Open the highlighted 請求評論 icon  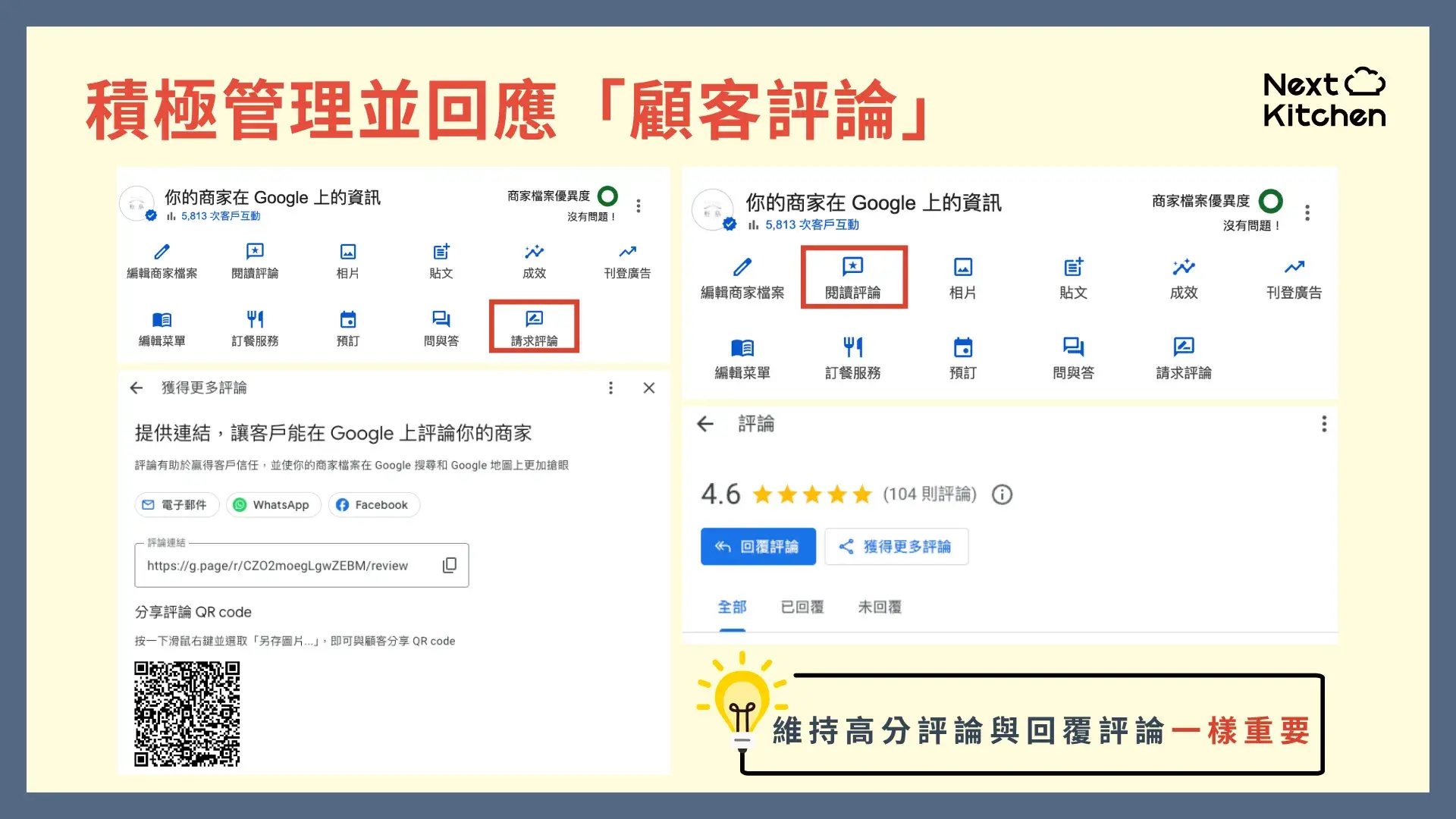[x=534, y=326]
